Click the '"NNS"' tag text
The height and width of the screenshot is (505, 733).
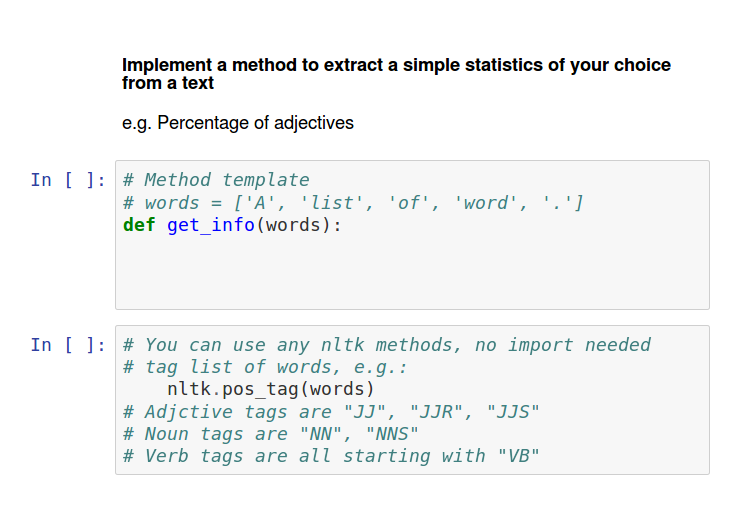tap(392, 434)
